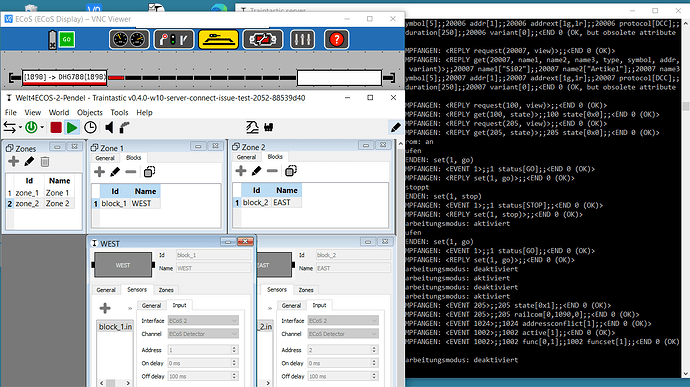Add a new zone in Zones panel
The height and width of the screenshot is (387, 690).
click(14, 162)
